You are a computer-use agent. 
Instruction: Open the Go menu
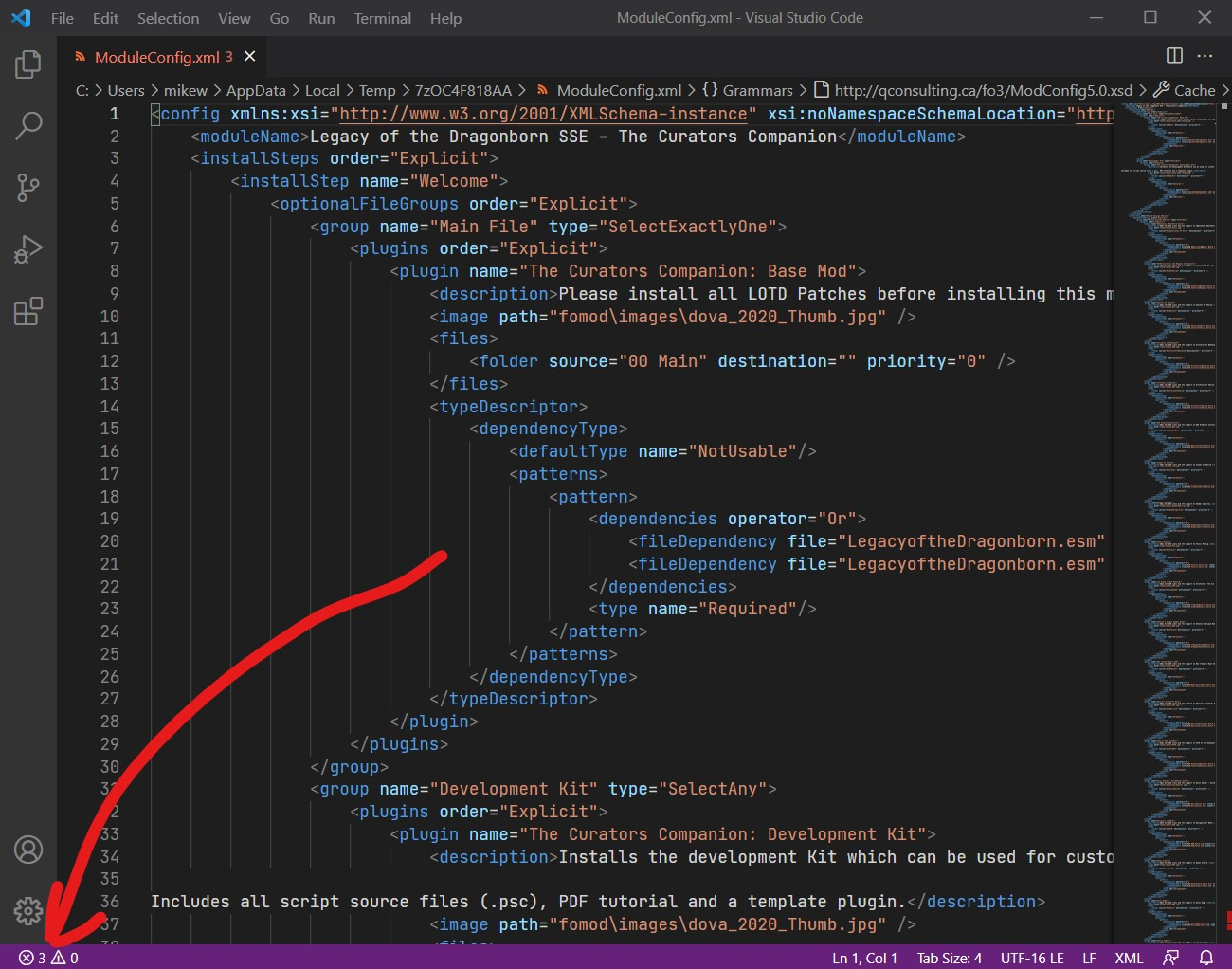coord(280,18)
